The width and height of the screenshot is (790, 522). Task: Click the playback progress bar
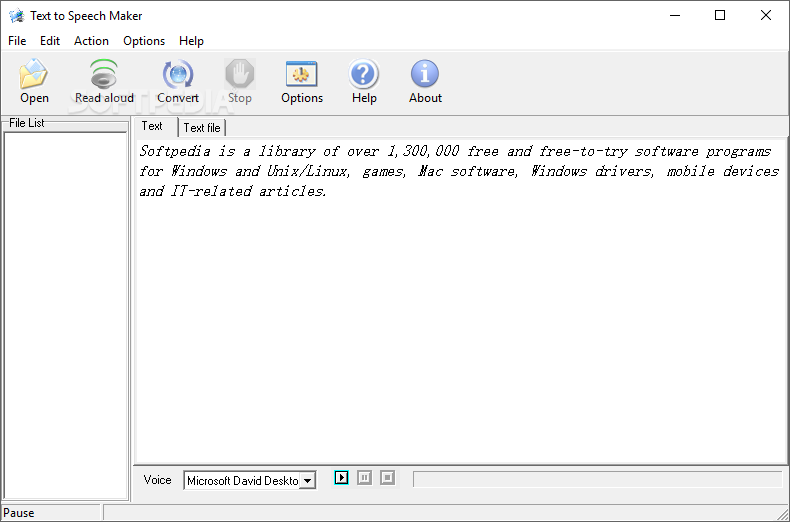click(598, 479)
